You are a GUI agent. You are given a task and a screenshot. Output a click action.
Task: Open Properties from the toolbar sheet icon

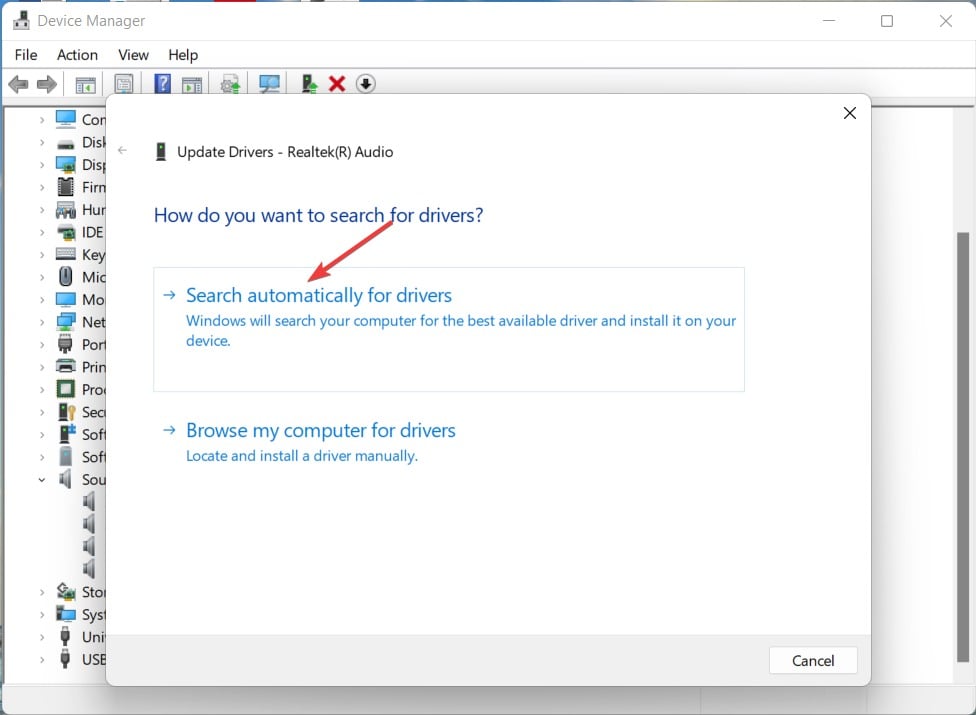(x=124, y=84)
